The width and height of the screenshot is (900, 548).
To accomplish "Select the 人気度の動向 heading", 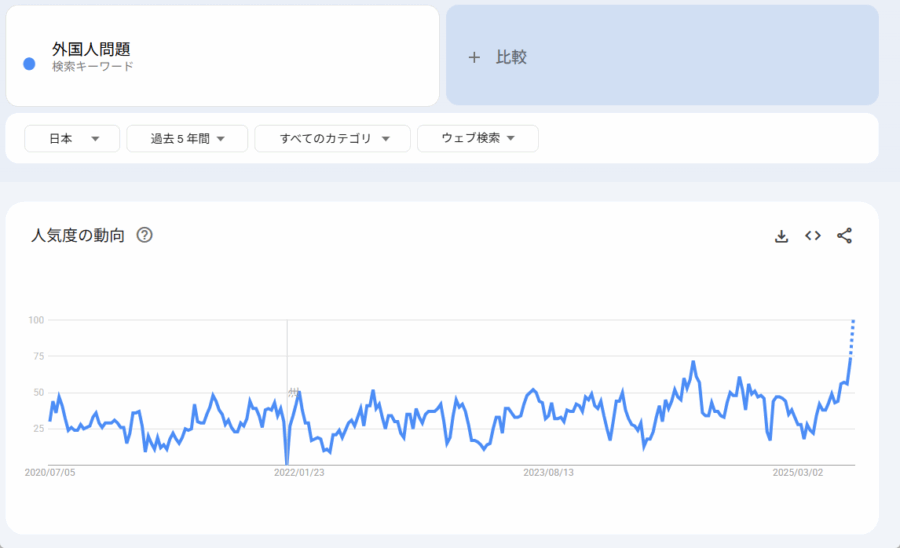I will [78, 236].
